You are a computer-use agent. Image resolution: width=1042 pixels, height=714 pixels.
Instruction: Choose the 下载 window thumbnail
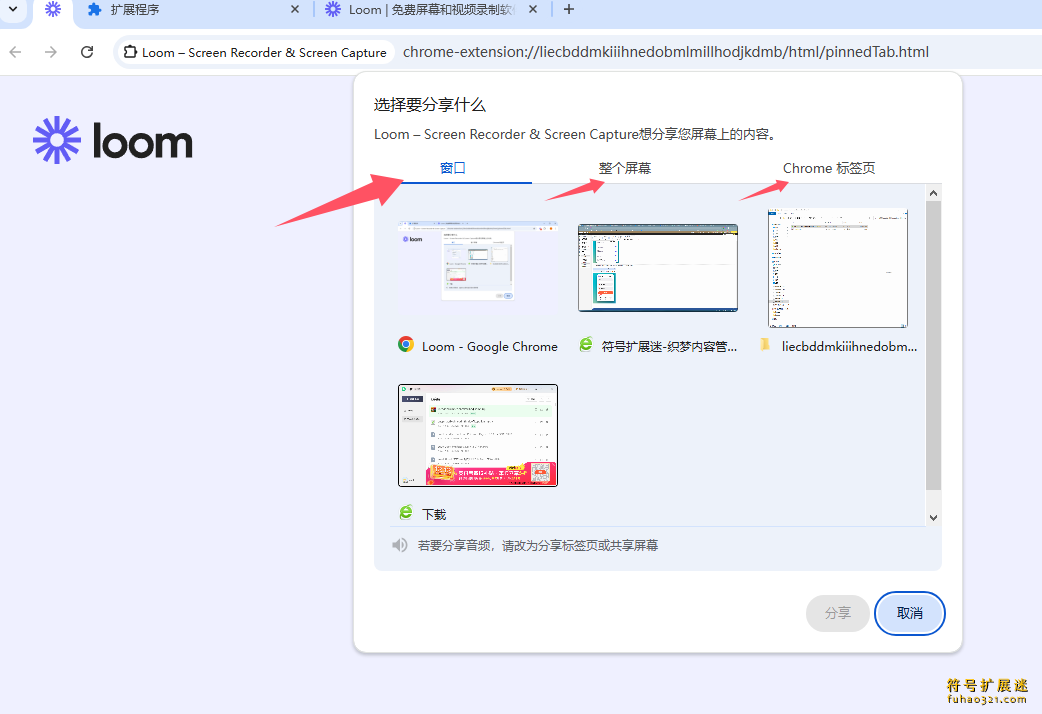(x=478, y=435)
